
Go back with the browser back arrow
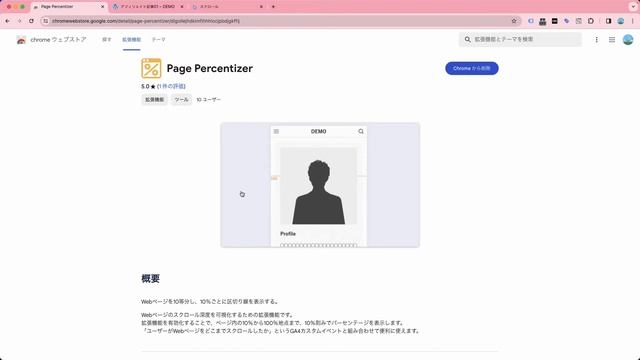click(x=8, y=21)
